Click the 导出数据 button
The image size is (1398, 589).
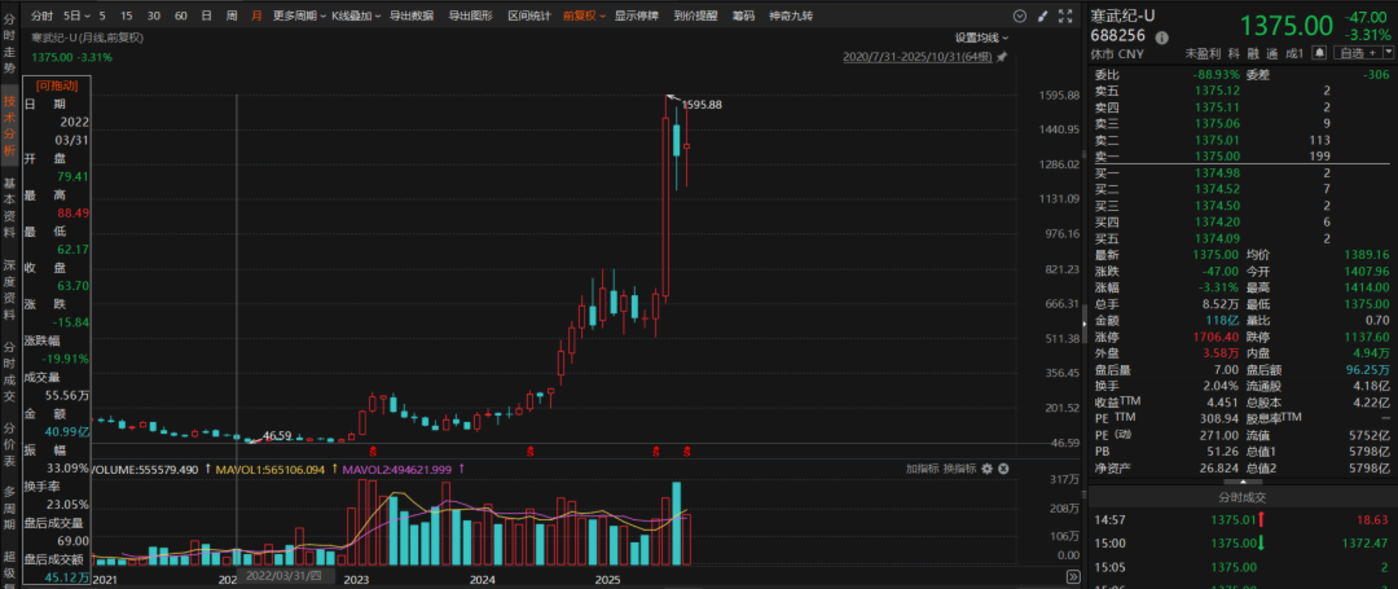pos(411,16)
